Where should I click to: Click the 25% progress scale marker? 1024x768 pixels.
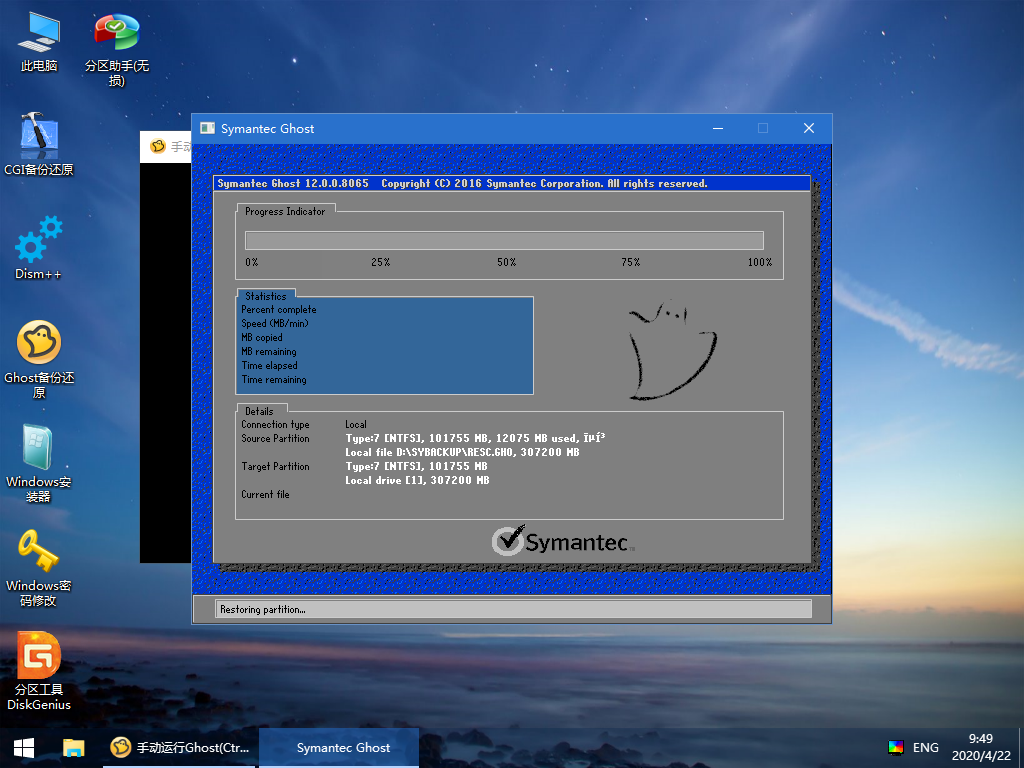point(380,262)
